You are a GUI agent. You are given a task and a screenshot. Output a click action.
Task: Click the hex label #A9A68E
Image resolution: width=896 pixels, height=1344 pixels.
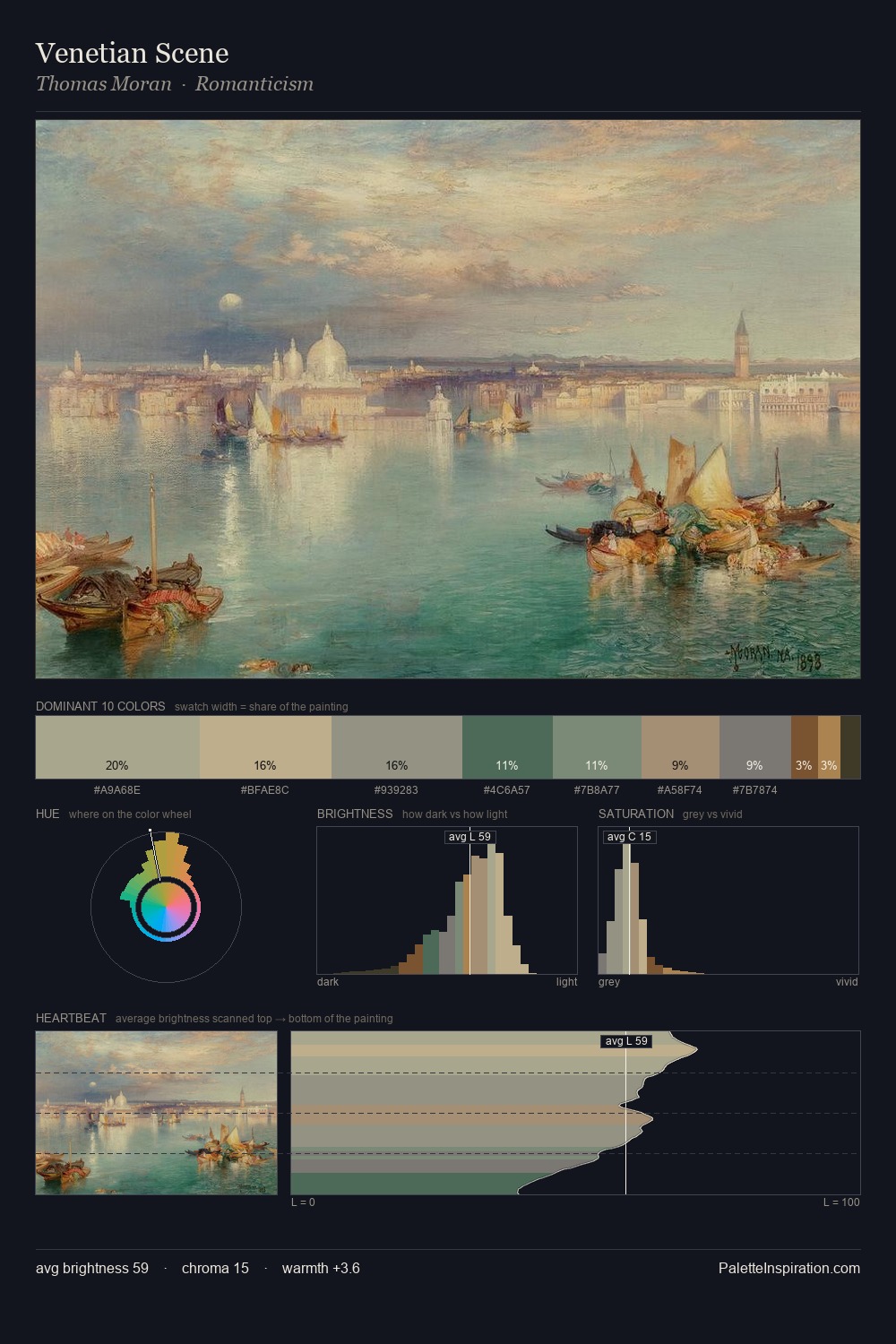coord(117,790)
